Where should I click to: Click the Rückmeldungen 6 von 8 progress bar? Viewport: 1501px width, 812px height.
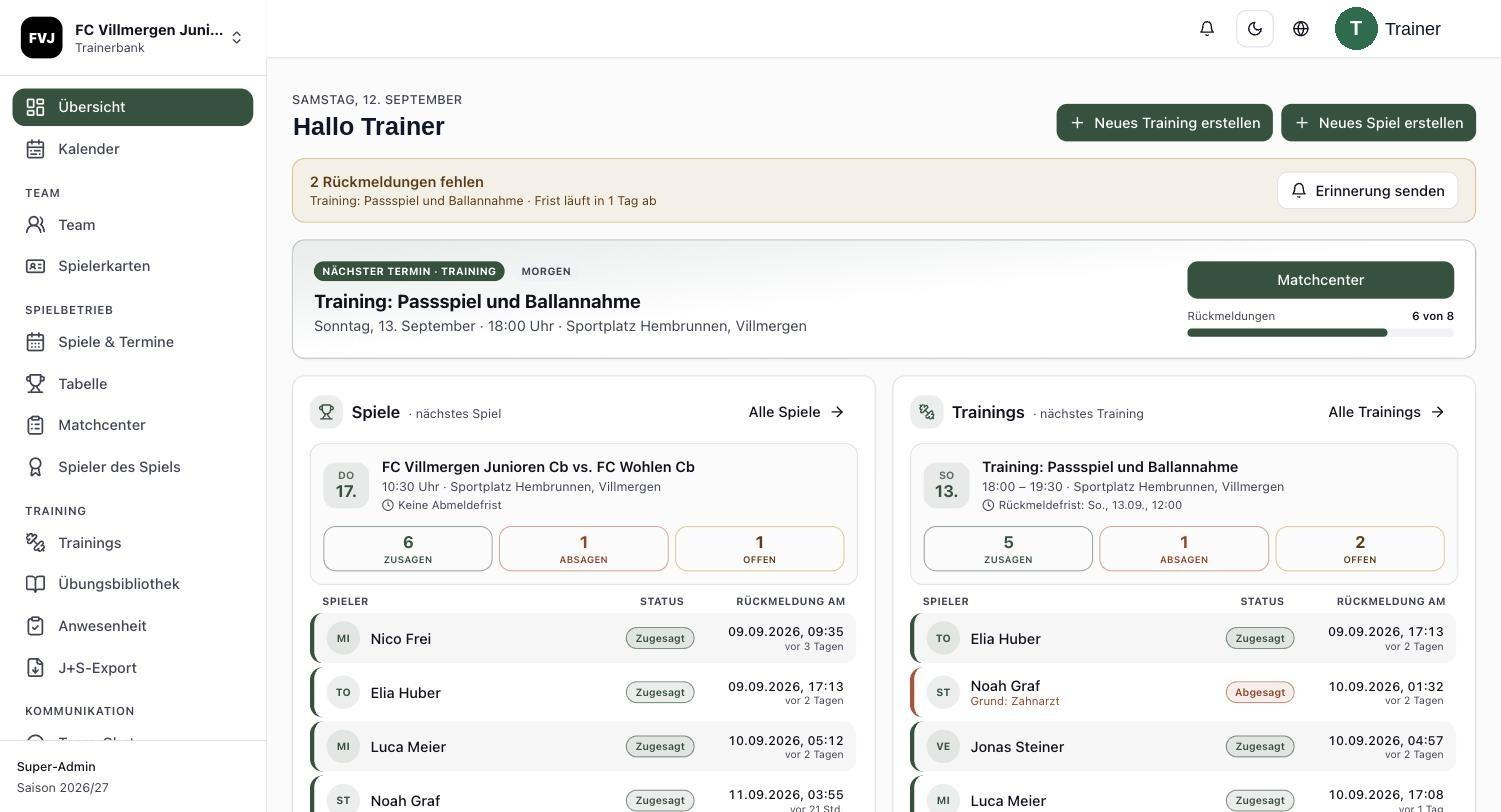[x=1321, y=333]
